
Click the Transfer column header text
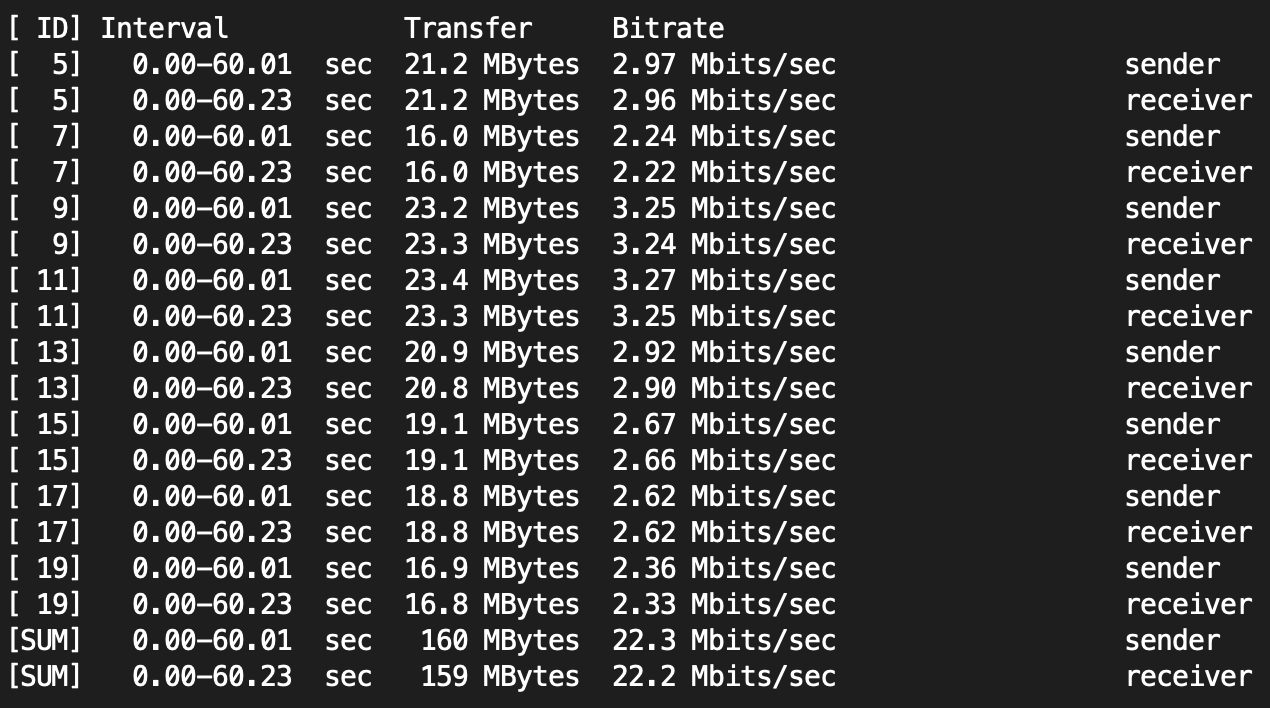[x=468, y=28]
